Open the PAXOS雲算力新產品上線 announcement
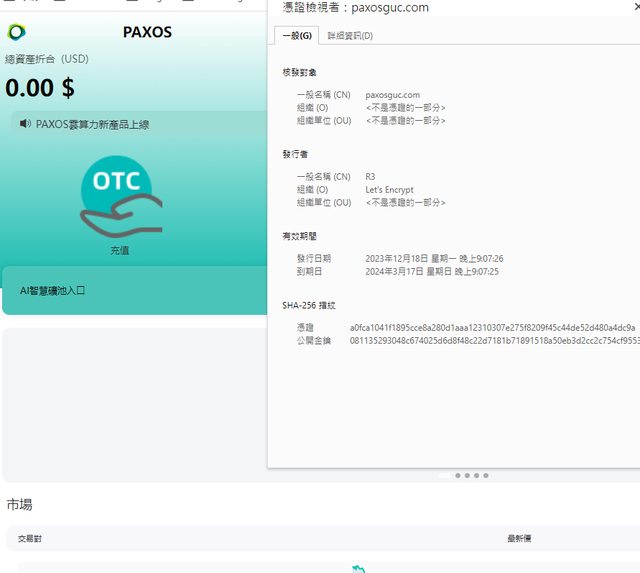The height and width of the screenshot is (573, 640). pyautogui.click(x=92, y=125)
